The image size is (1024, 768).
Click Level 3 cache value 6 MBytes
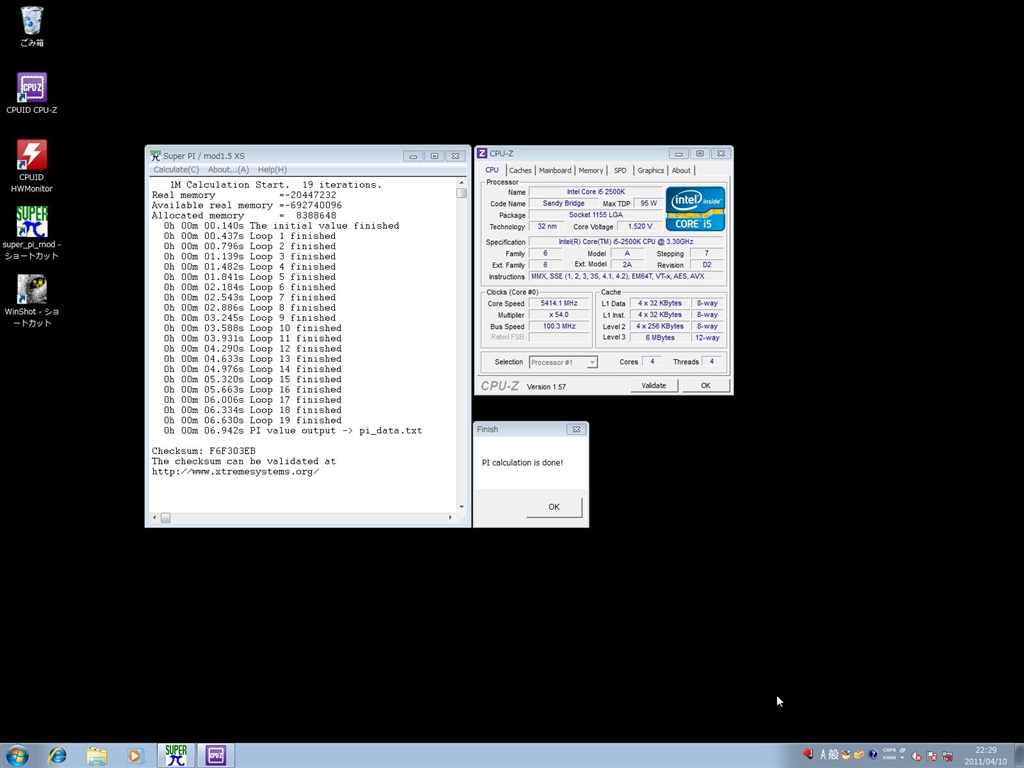[660, 338]
